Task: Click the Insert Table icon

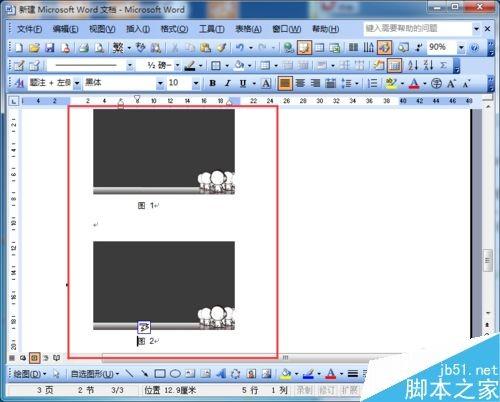Action: click(x=319, y=48)
